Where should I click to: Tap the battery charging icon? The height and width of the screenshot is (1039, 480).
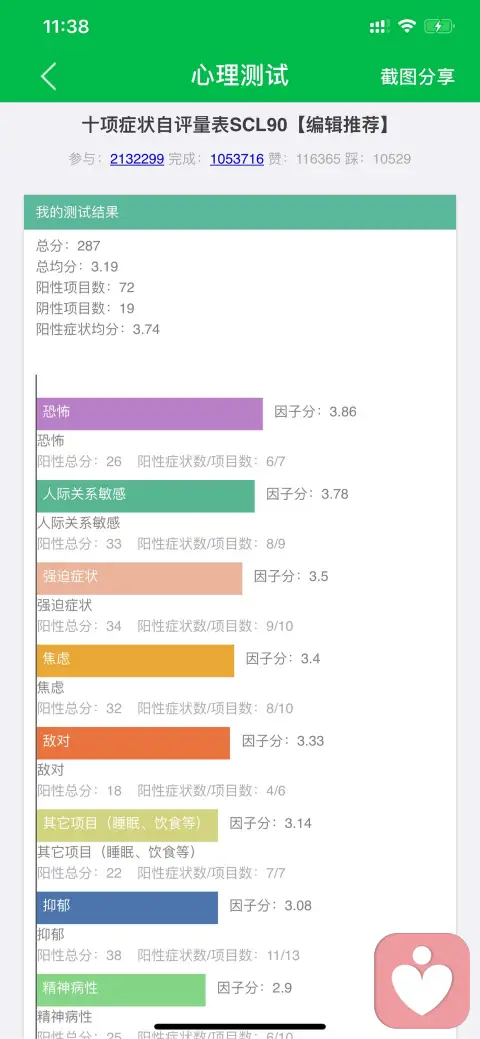[439, 27]
